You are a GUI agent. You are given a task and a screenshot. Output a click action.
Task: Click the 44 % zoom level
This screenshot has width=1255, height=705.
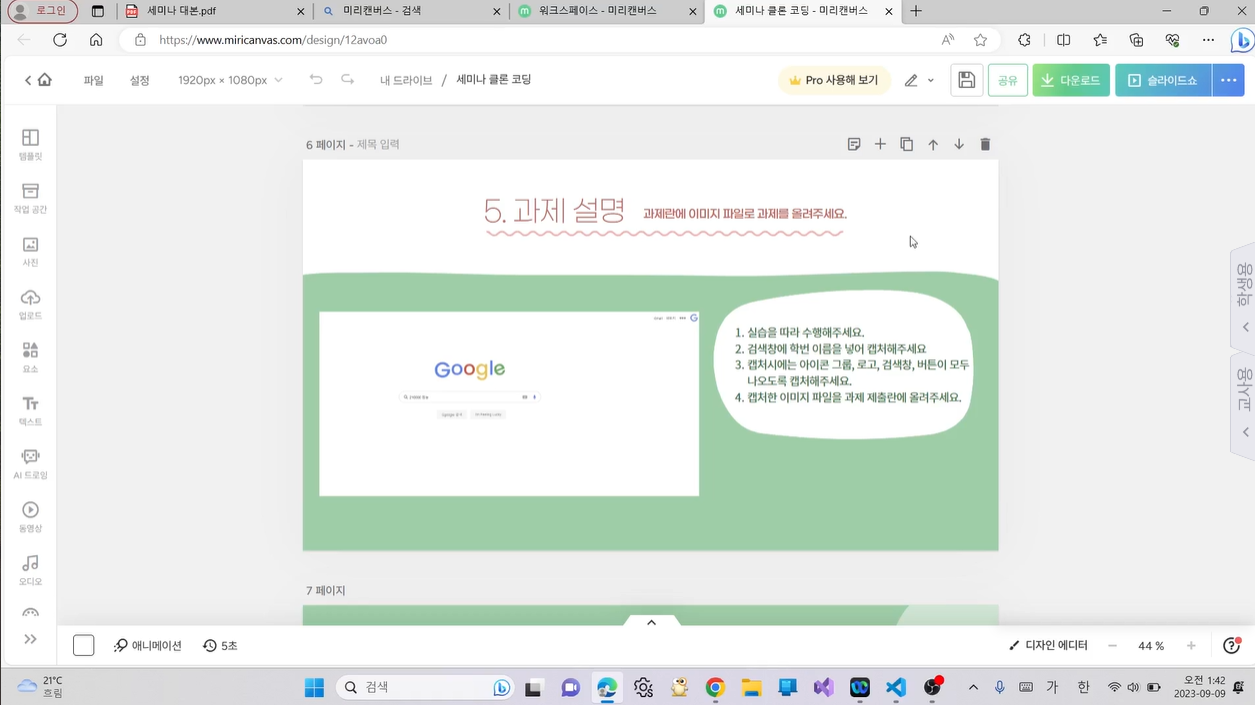click(x=1151, y=646)
